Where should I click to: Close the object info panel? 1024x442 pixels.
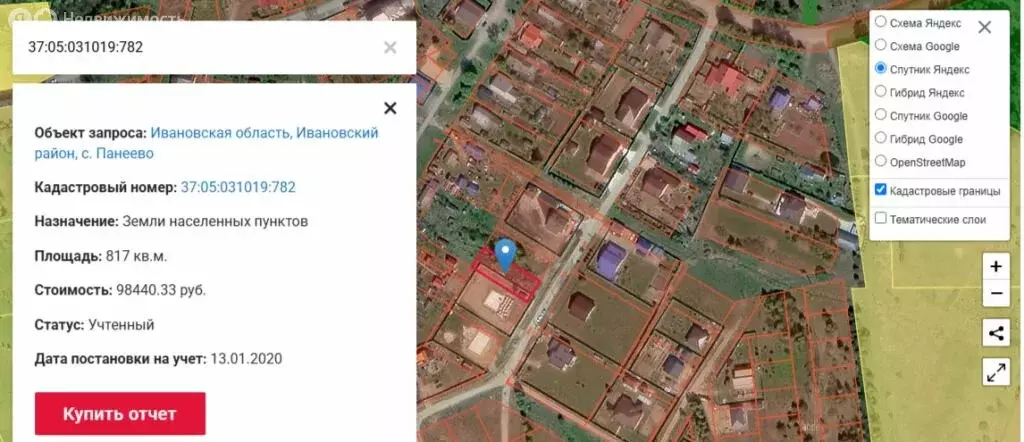pos(390,108)
